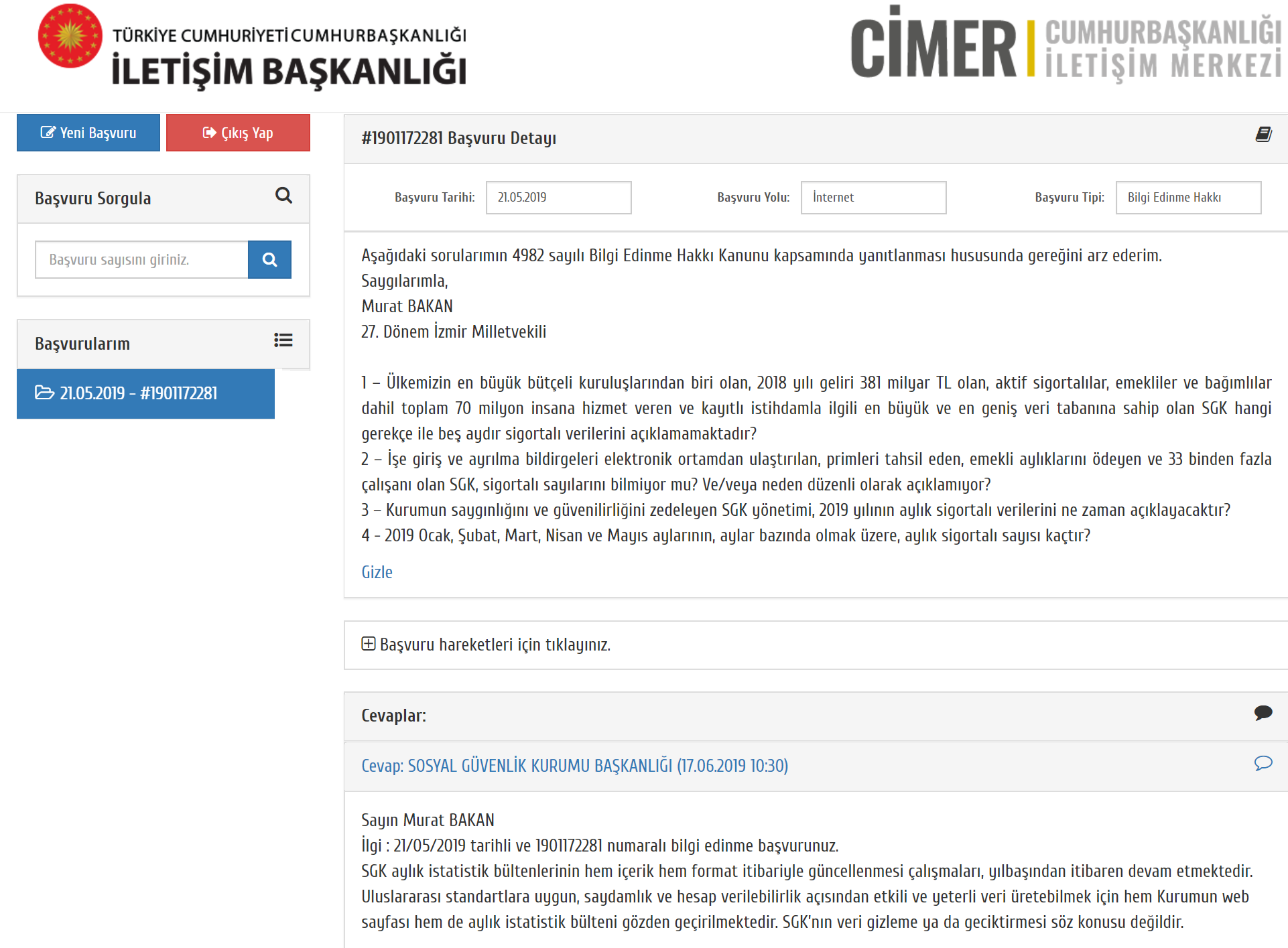1288x948 pixels.
Task: Focus the Başvuru sayısını giriniz field
Action: (x=141, y=259)
